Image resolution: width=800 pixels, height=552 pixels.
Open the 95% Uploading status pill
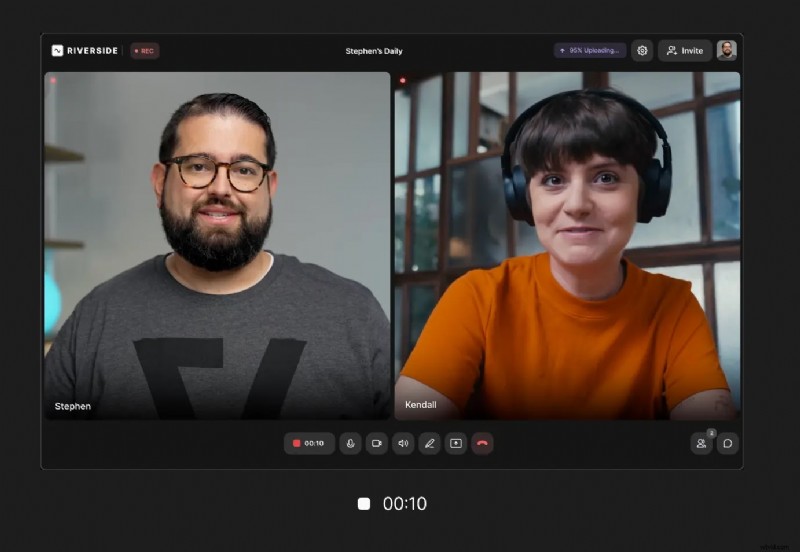[x=590, y=51]
